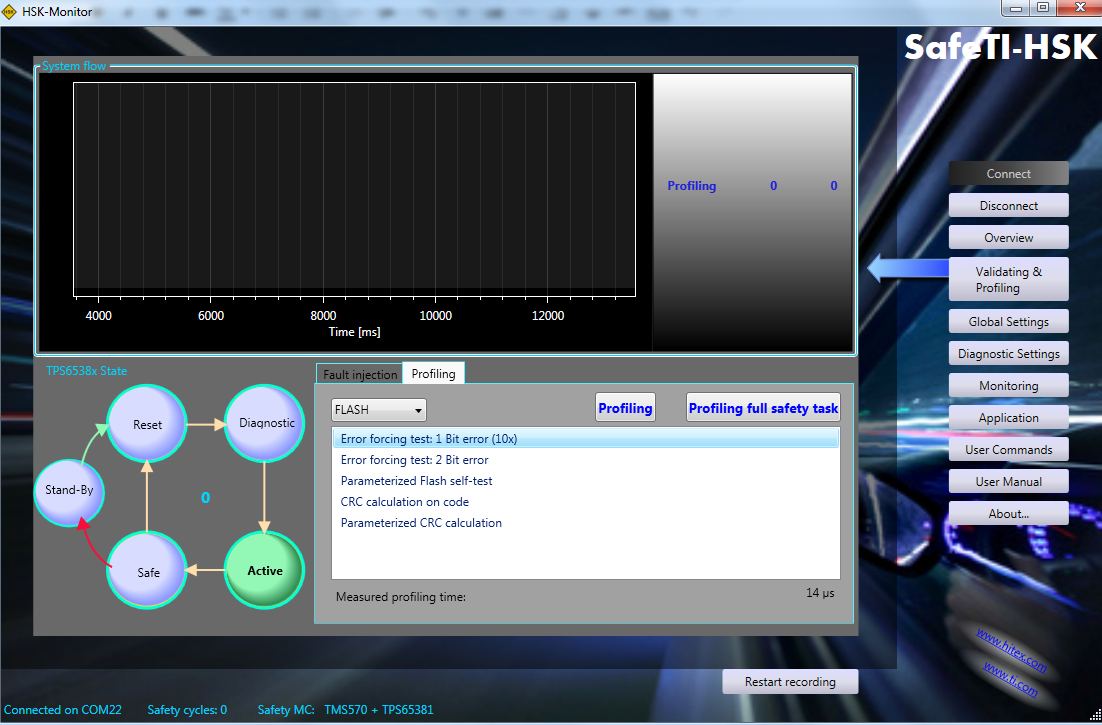
Task: Open User Commands
Action: (1009, 450)
